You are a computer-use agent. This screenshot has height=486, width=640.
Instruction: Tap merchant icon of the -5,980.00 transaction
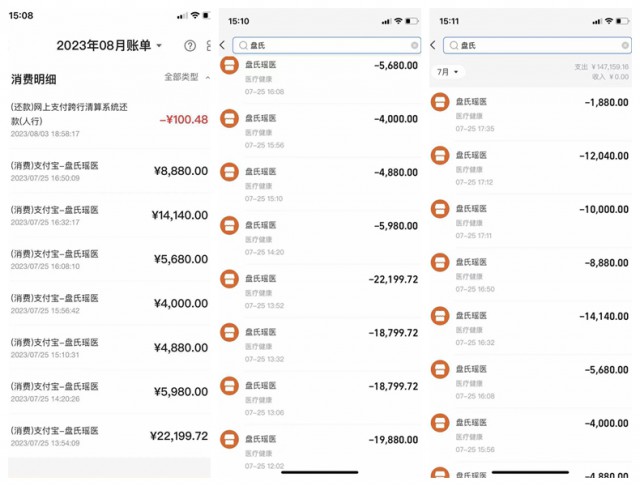[x=229, y=225]
